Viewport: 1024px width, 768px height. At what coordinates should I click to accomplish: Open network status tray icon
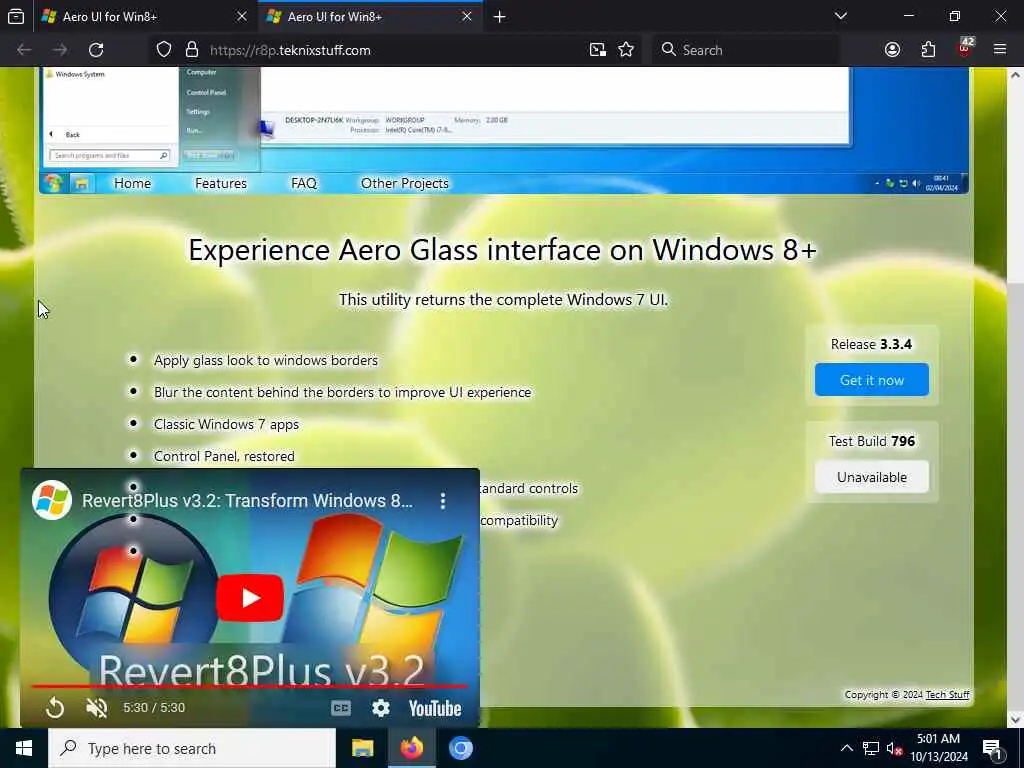click(871, 748)
